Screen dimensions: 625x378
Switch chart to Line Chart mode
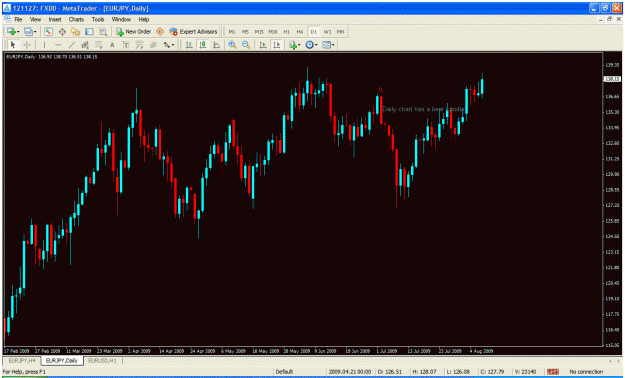[216, 45]
